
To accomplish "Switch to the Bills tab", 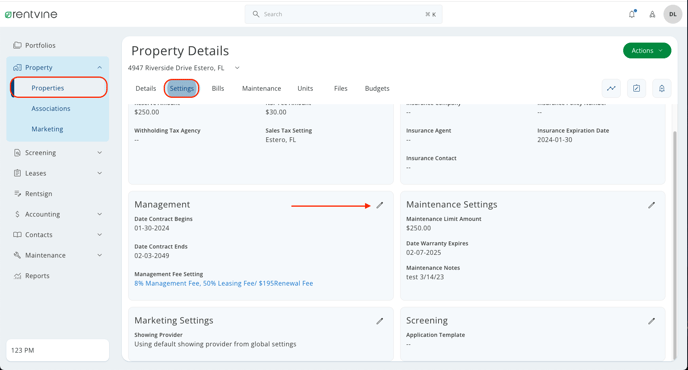I will click(x=218, y=88).
